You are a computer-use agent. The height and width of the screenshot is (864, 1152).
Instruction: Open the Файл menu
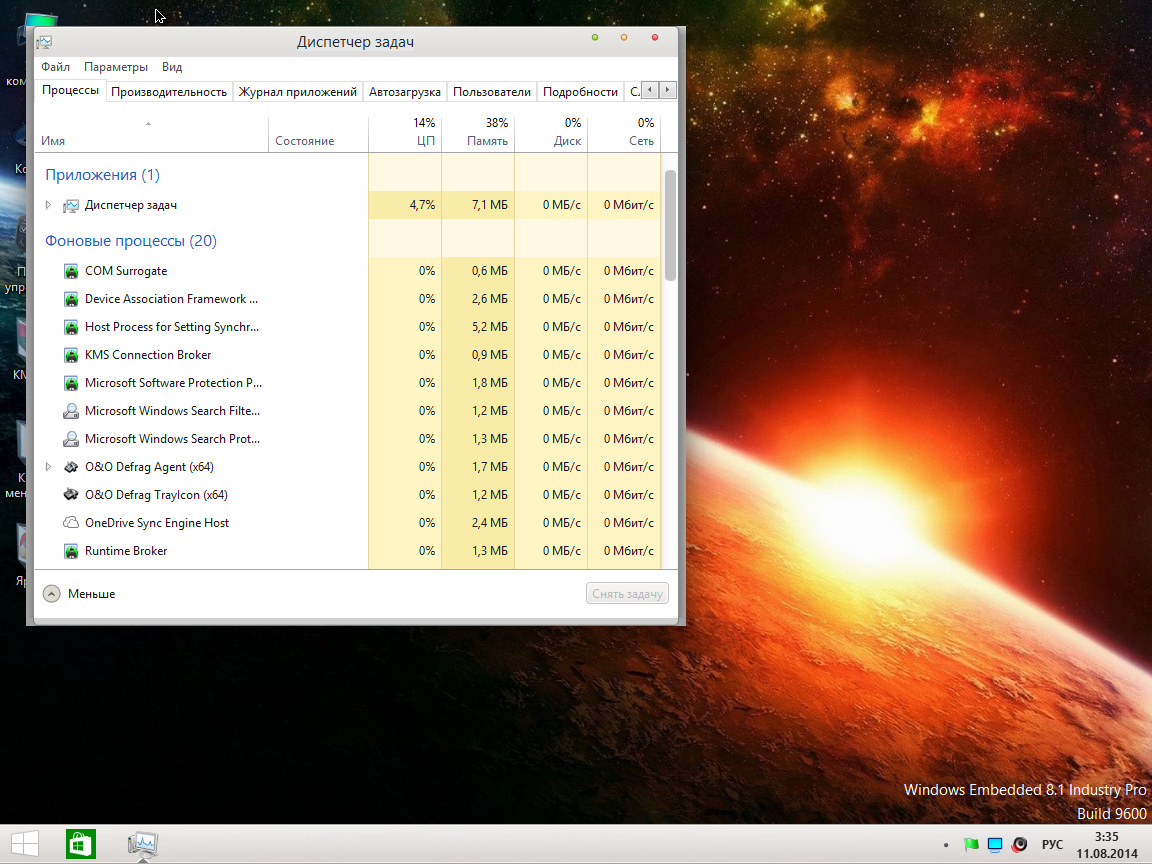[x=55, y=67]
